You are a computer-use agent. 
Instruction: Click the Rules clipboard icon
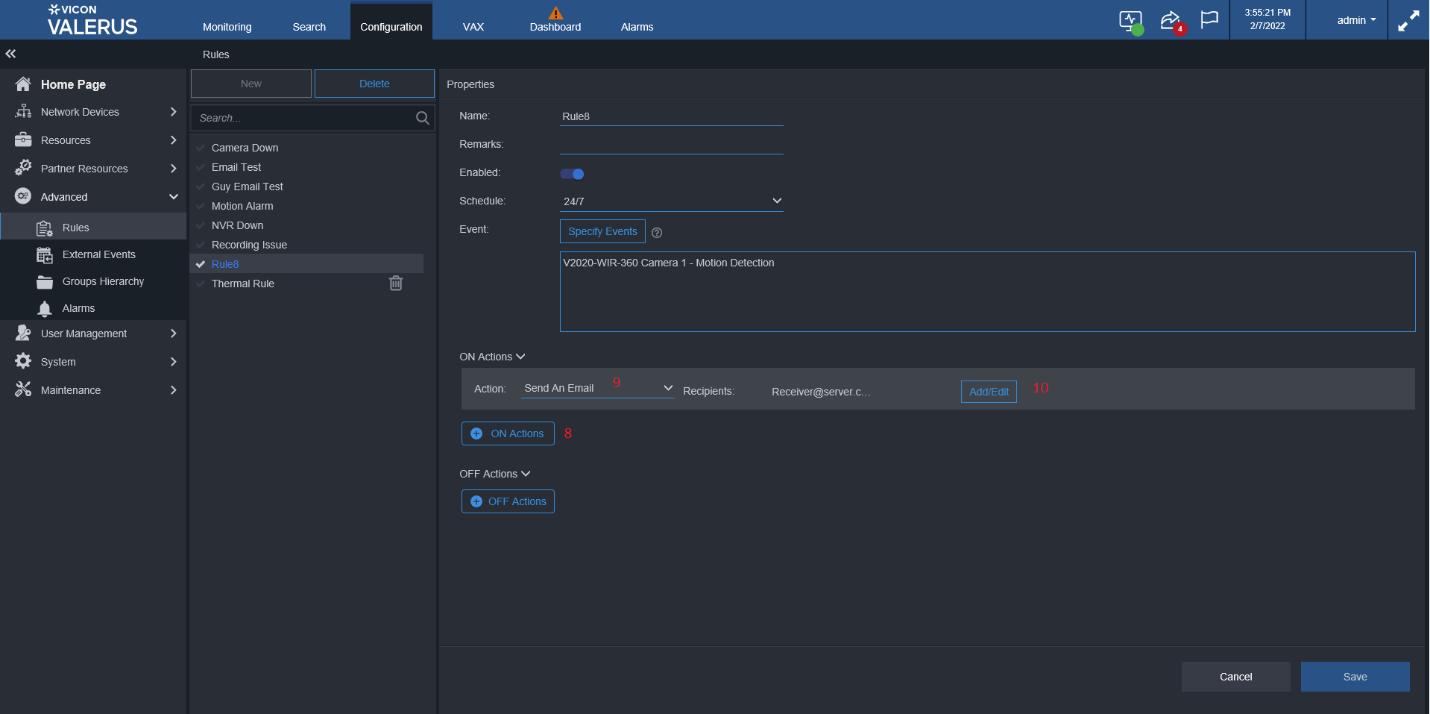pyautogui.click(x=44, y=227)
